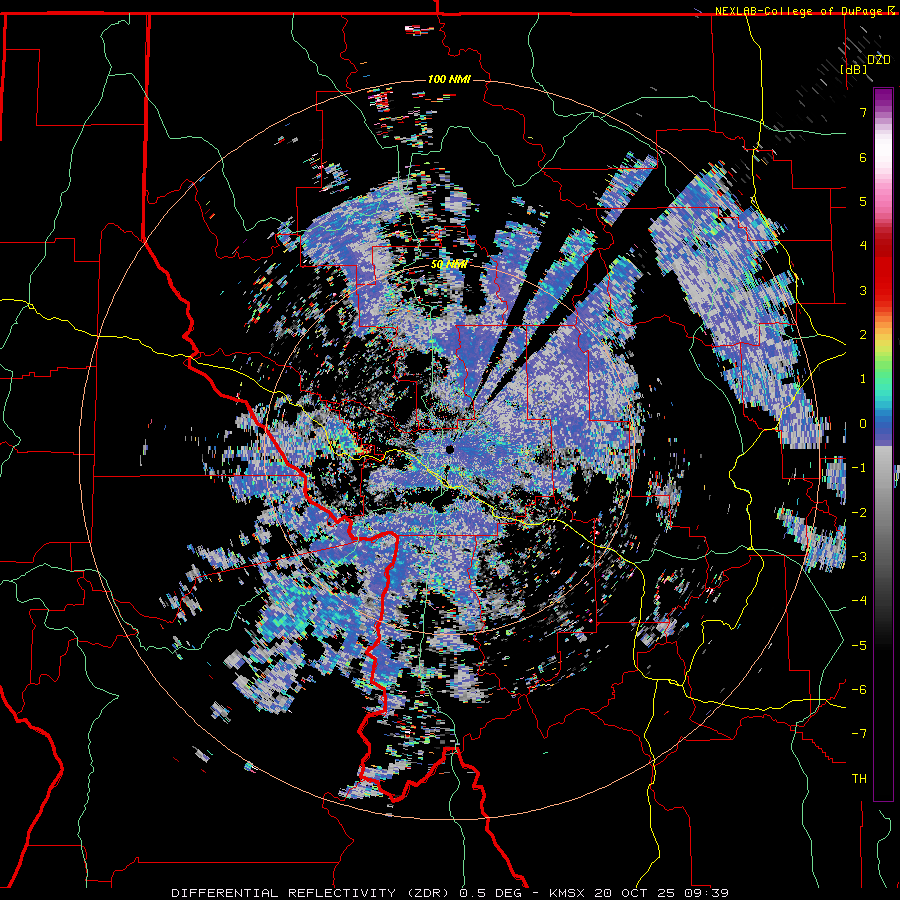Click the 5 value on the color scale
The height and width of the screenshot is (900, 900).
coord(863,201)
